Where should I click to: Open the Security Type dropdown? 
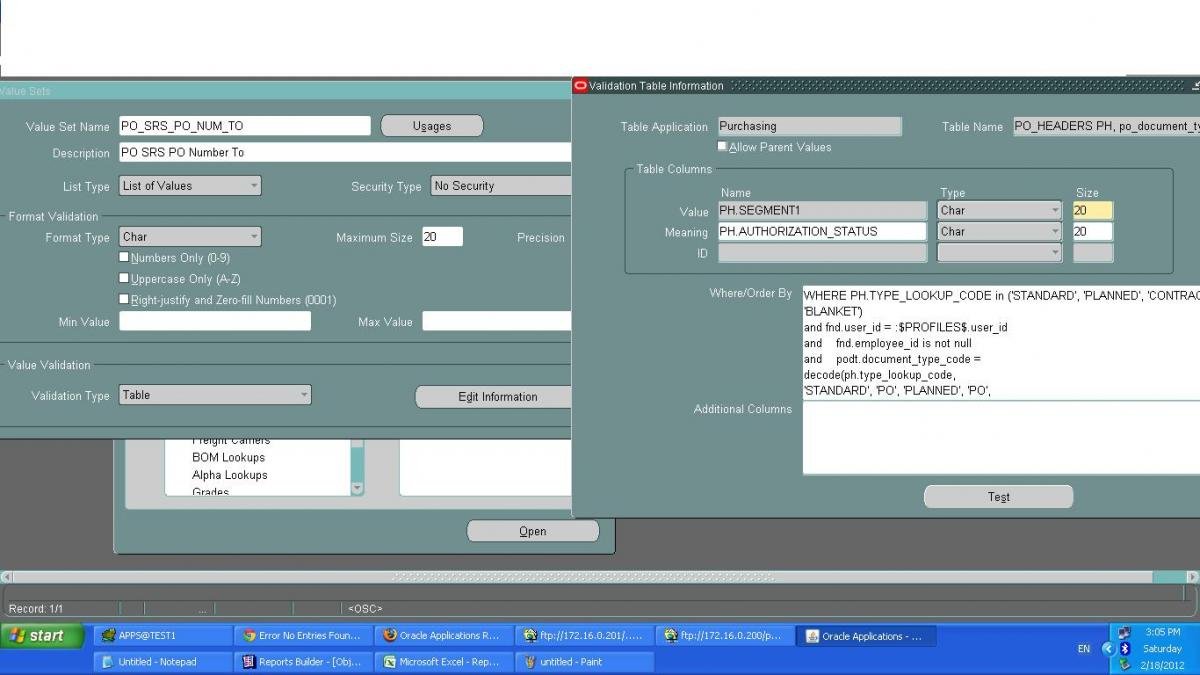click(501, 186)
